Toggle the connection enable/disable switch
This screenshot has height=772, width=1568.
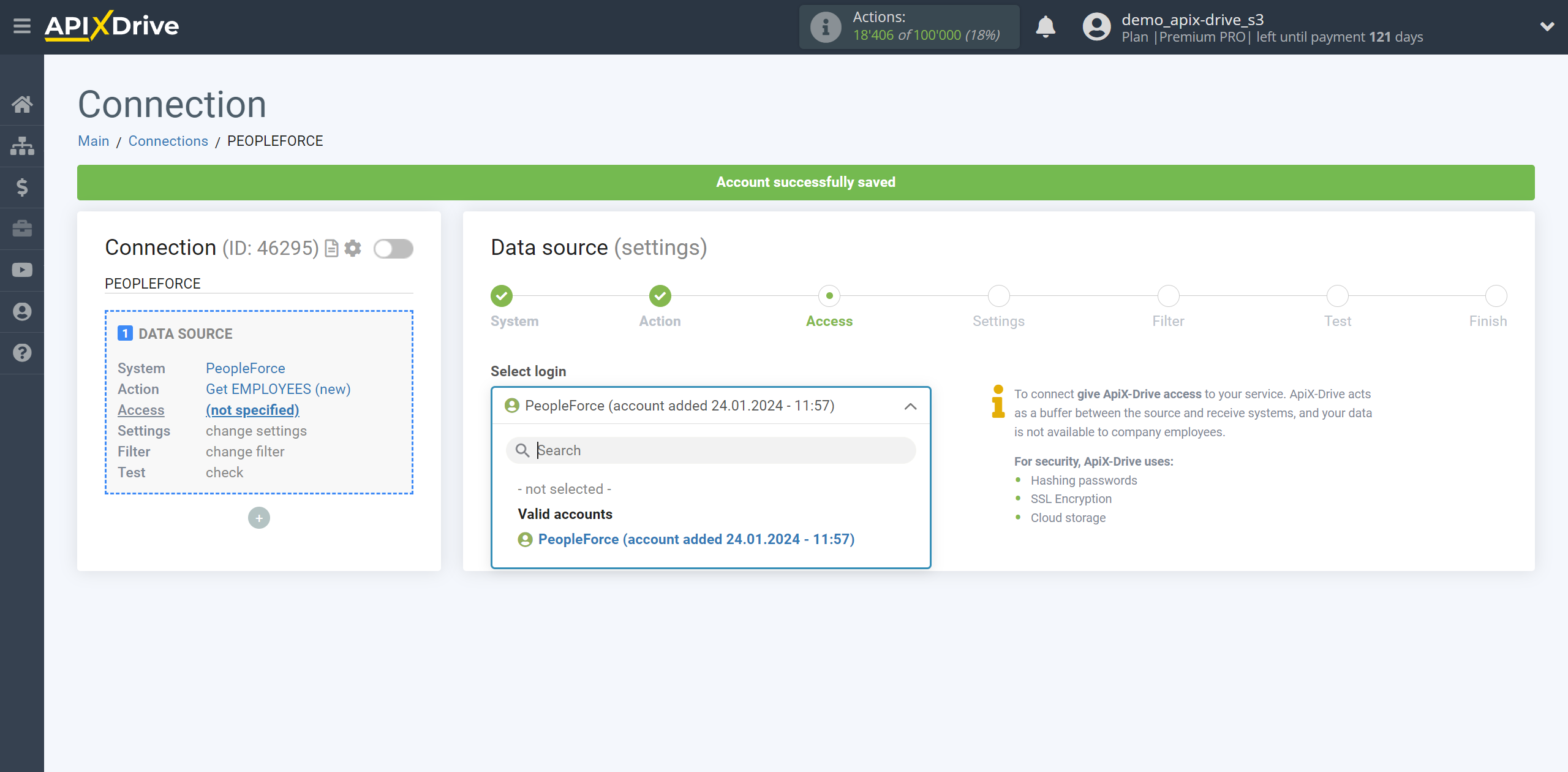[x=393, y=248]
